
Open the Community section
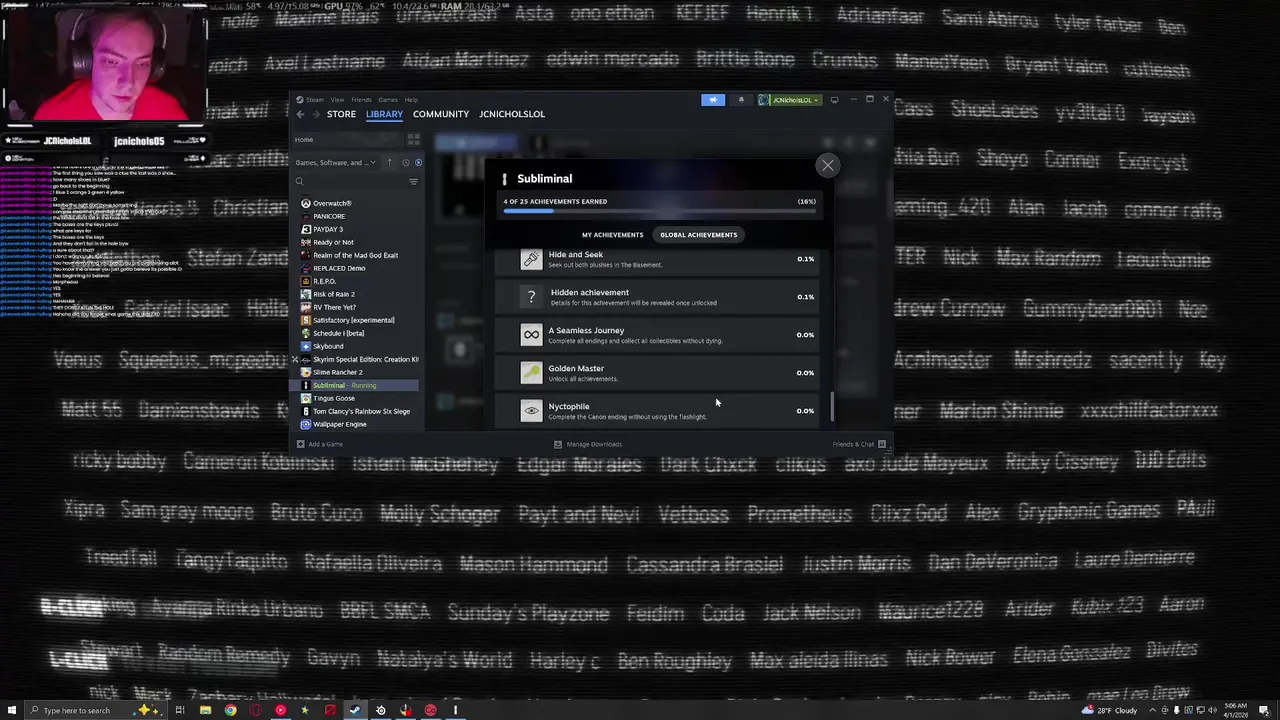click(441, 114)
